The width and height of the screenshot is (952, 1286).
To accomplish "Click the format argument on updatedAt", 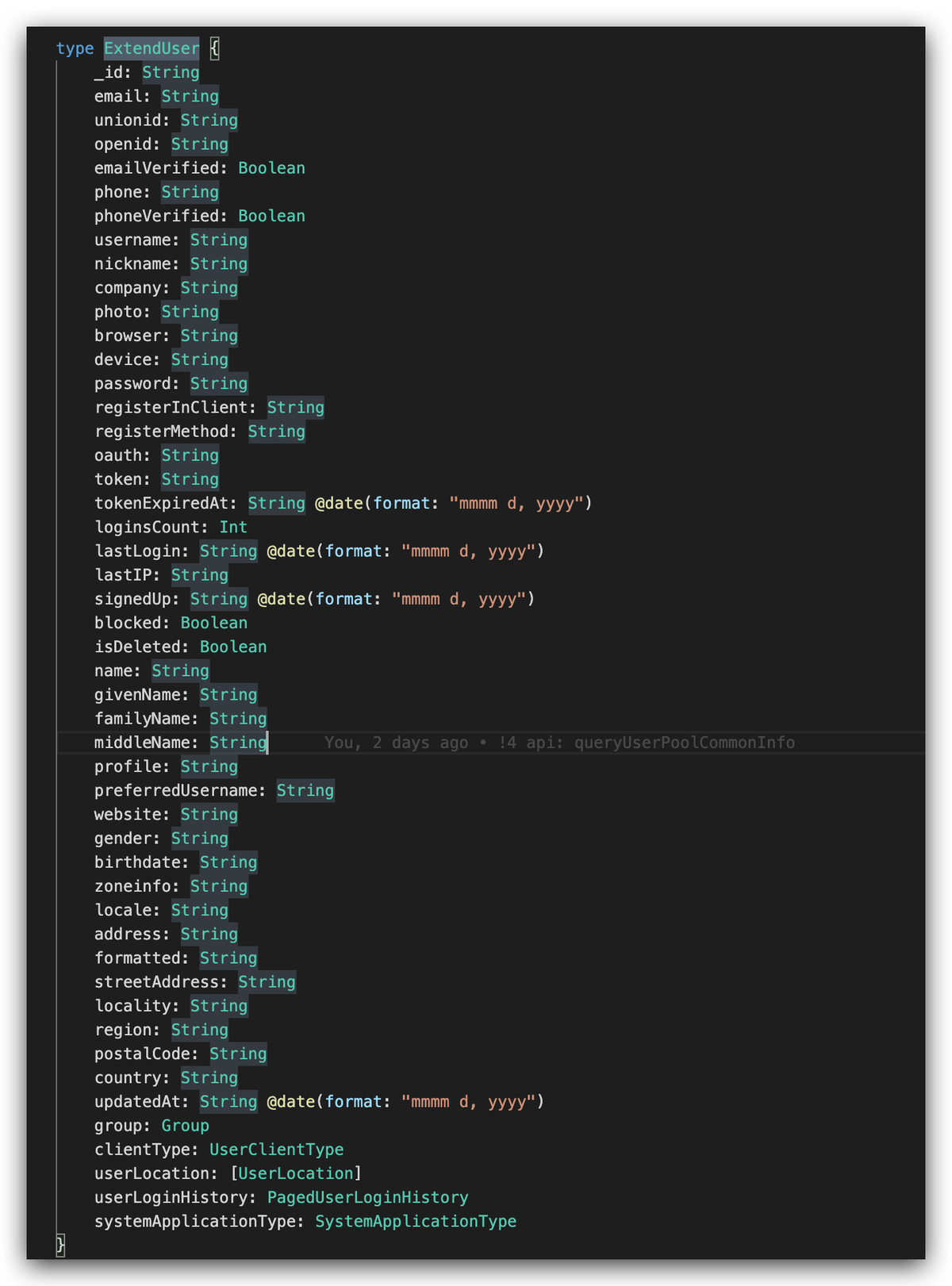I will click(x=353, y=1101).
